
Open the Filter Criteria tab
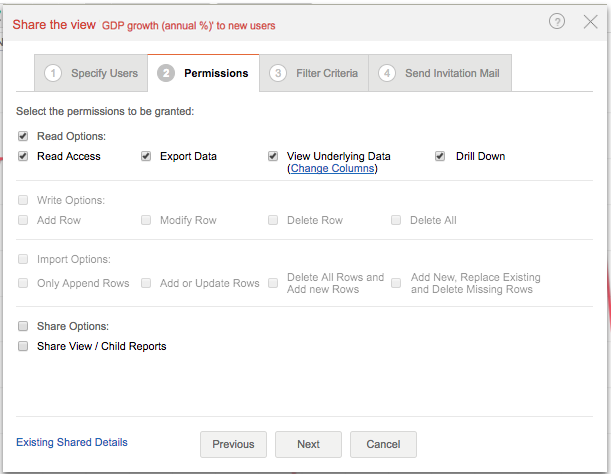point(314,73)
